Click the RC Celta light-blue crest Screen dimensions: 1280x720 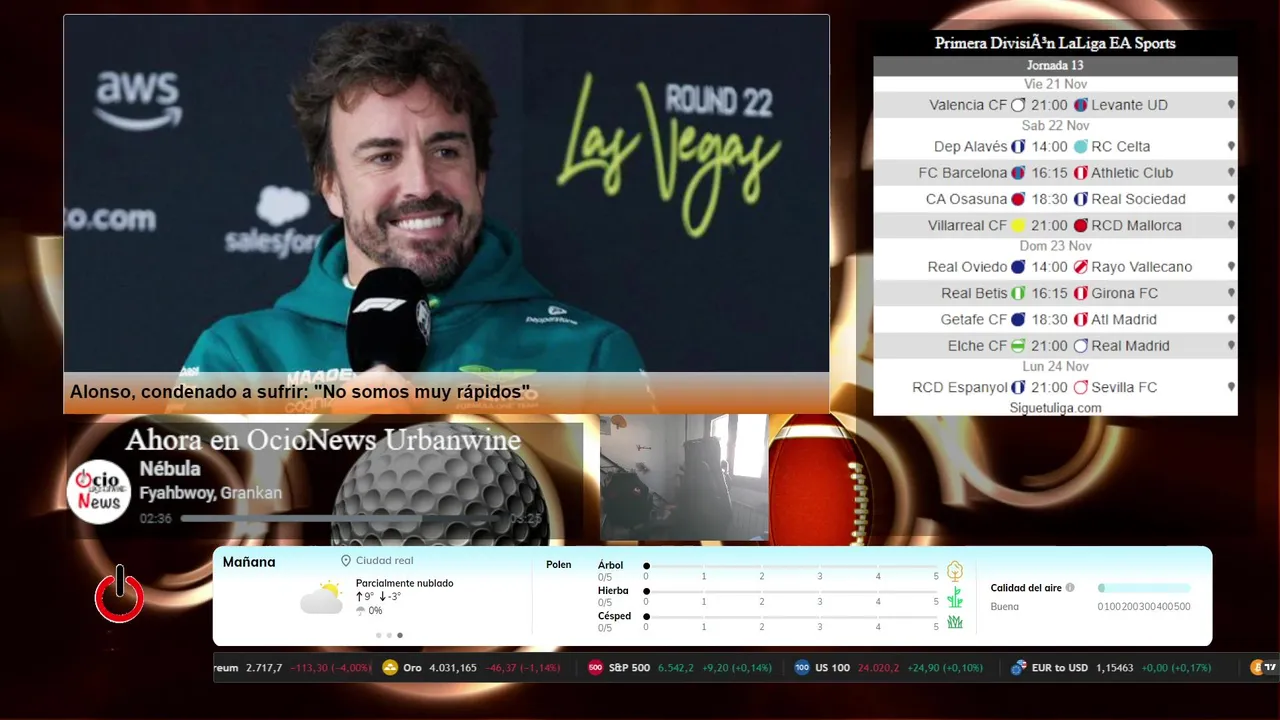1080,147
